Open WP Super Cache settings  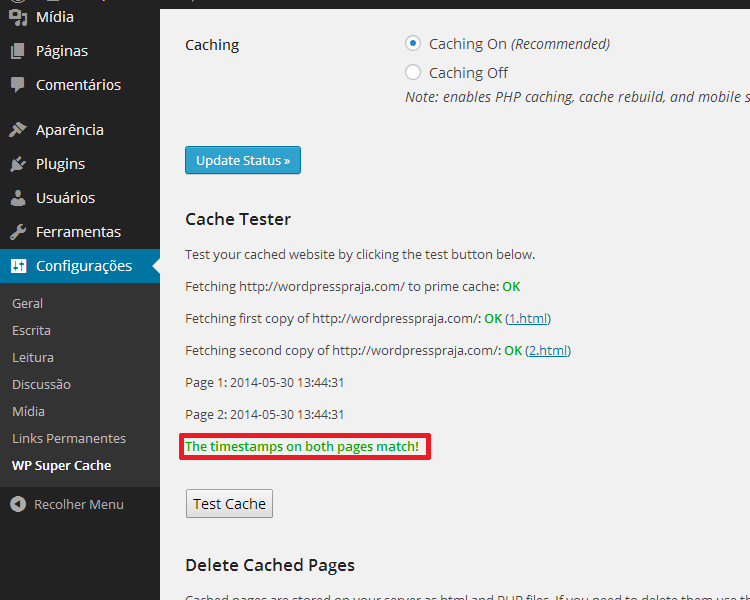click(x=62, y=465)
